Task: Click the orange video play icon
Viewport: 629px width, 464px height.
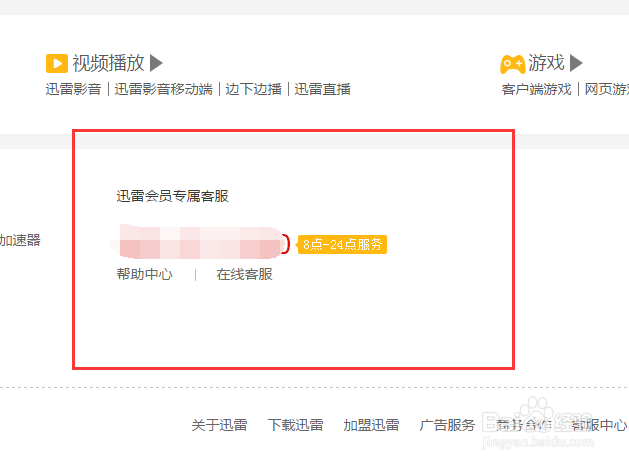Action: (57, 63)
